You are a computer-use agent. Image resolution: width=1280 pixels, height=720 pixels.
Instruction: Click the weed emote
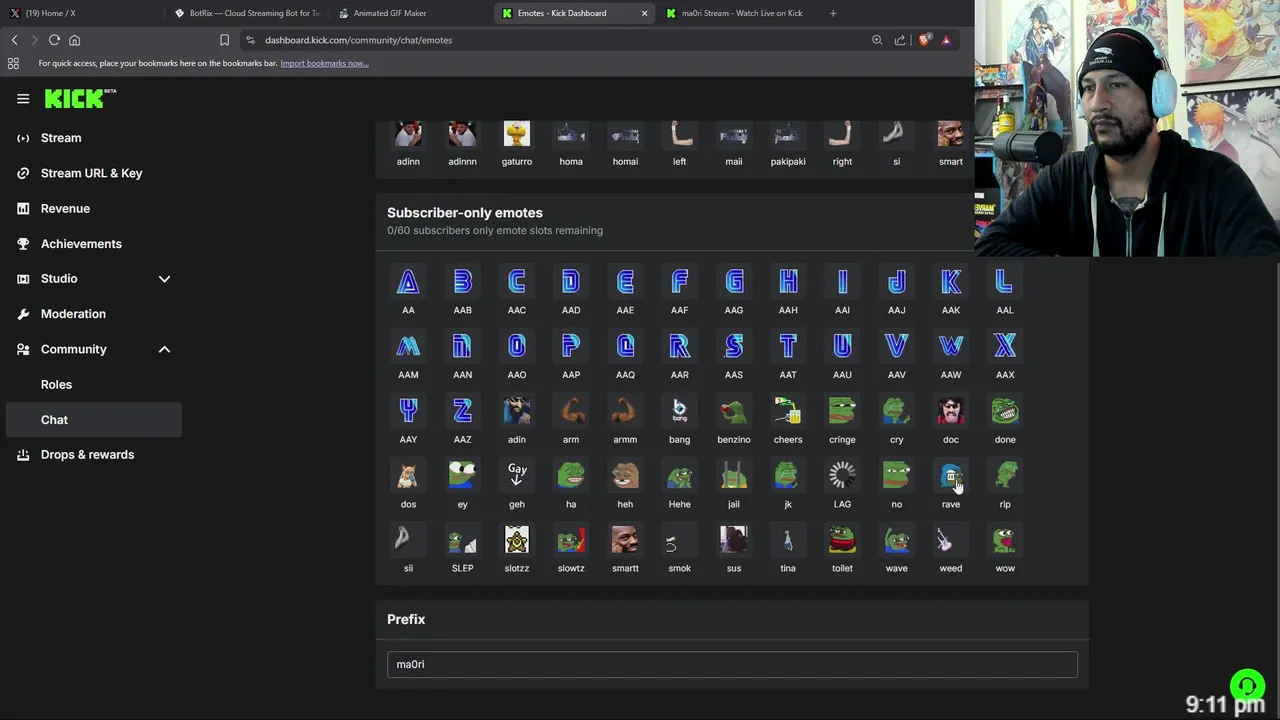[x=951, y=540]
